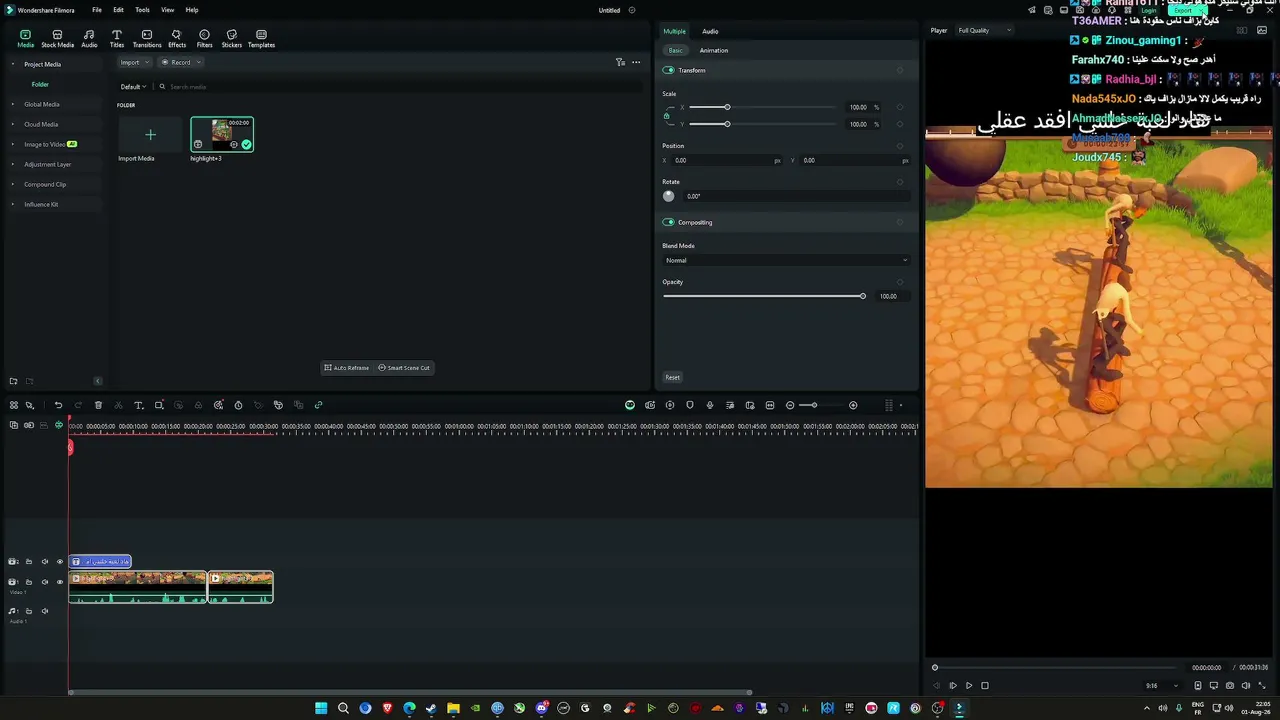
Task: Open the Effects panel
Action: coord(177,38)
